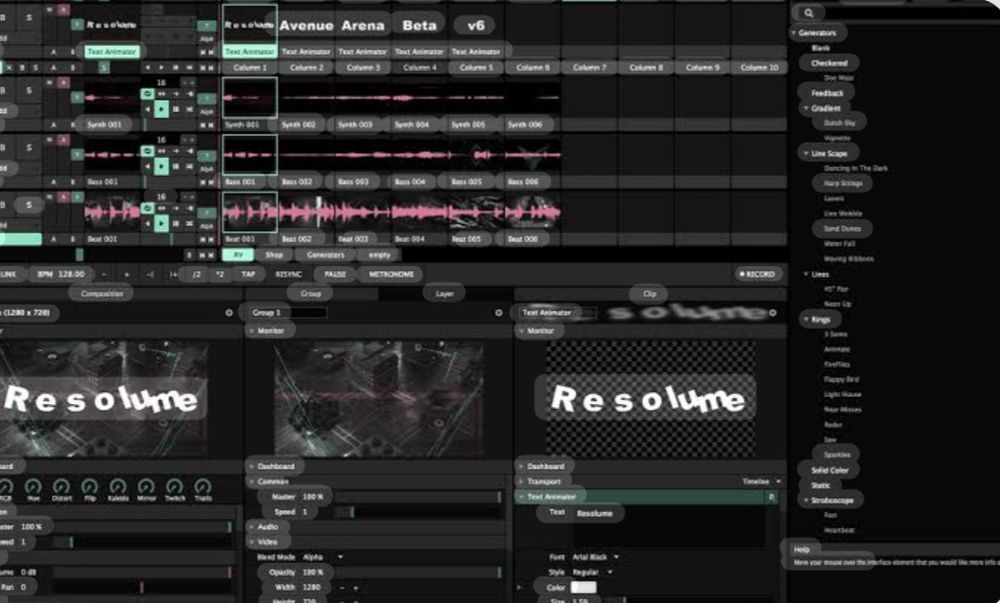
Task: Pause playback on the Synth 001 layer
Action: coord(175,110)
